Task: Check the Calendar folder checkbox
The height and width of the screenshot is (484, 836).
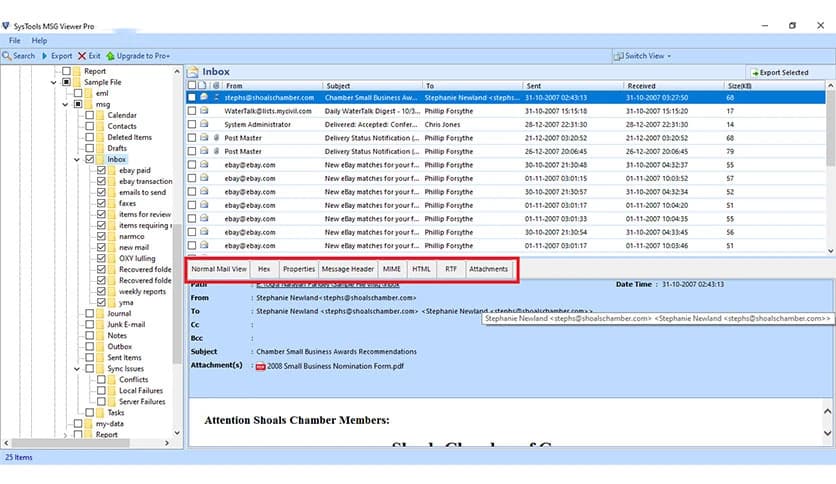Action: [x=90, y=115]
